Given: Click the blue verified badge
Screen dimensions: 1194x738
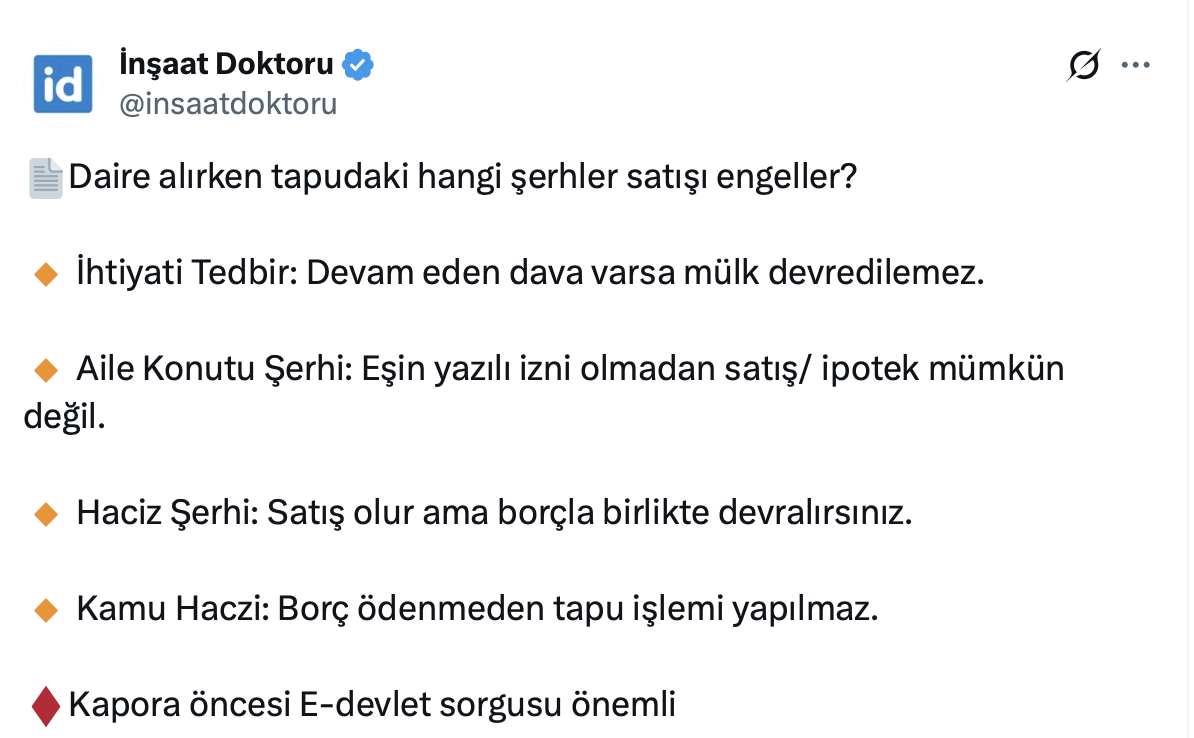Looking at the screenshot, I should point(358,65).
